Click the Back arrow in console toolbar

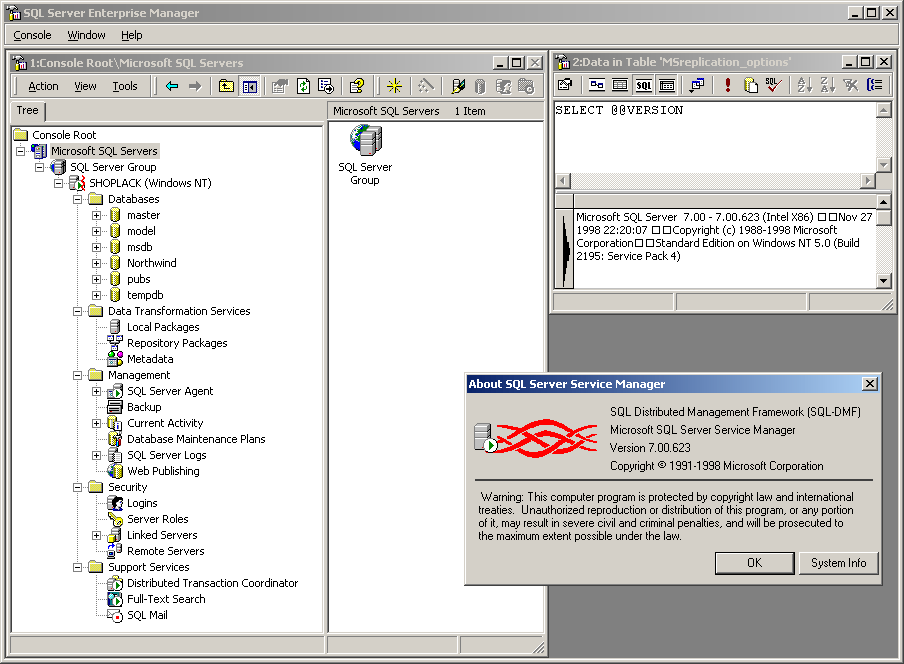[x=172, y=87]
